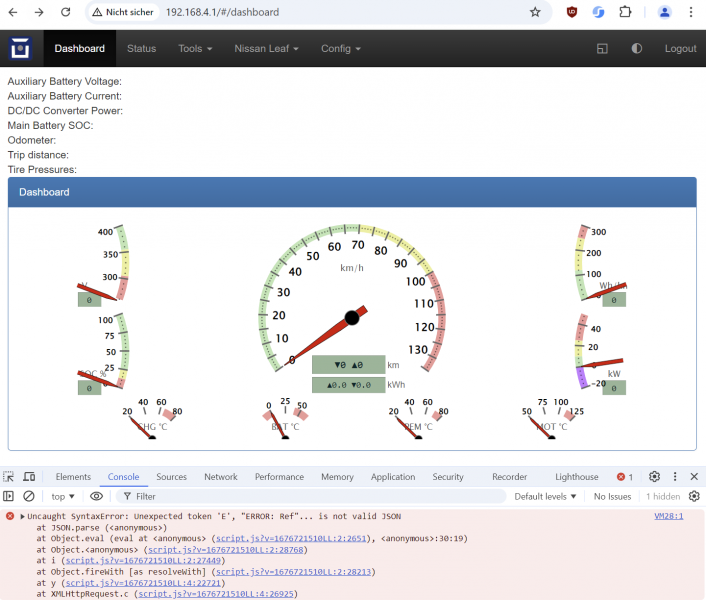Create a live expression with eye icon
706x600 pixels.
tap(96, 496)
